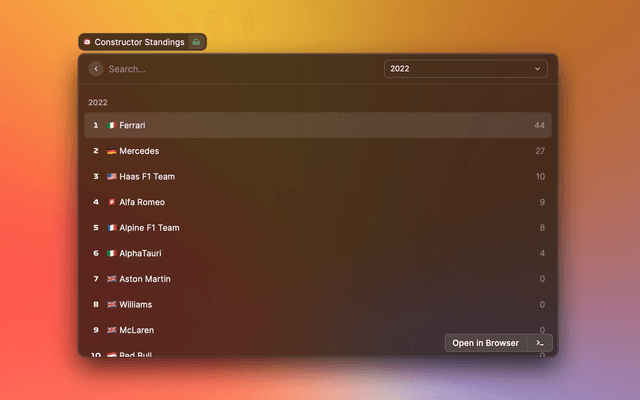This screenshot has width=640, height=400.
Task: Choose the AlphaTauri list item
Action: click(x=318, y=254)
